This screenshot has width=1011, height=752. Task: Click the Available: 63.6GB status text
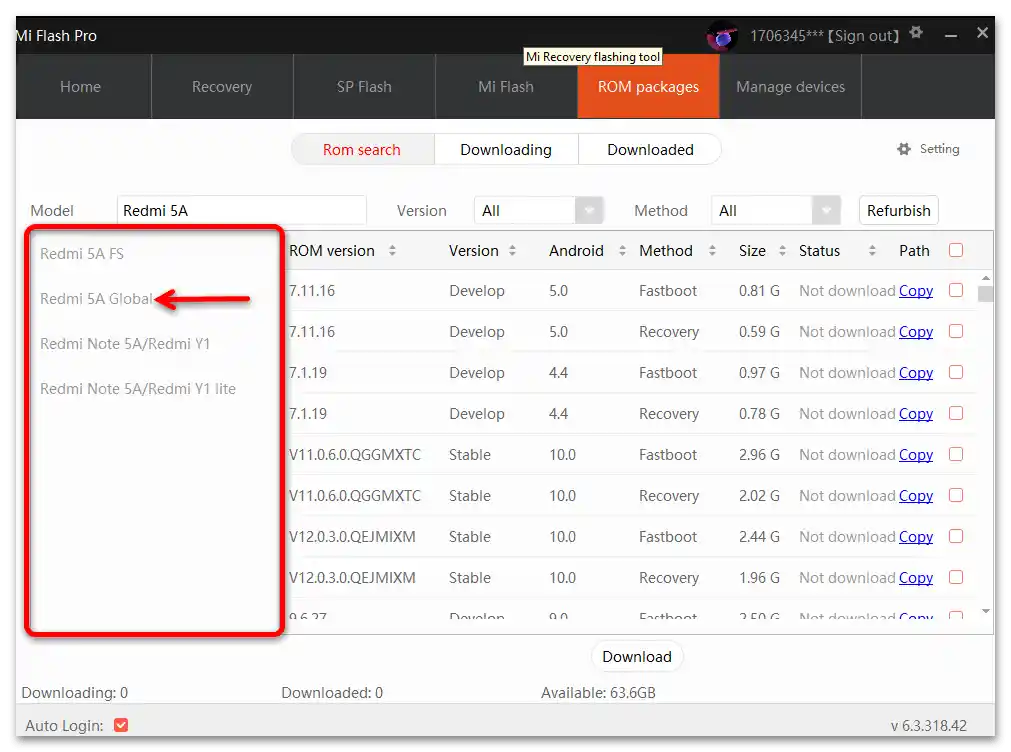pyautogui.click(x=598, y=693)
